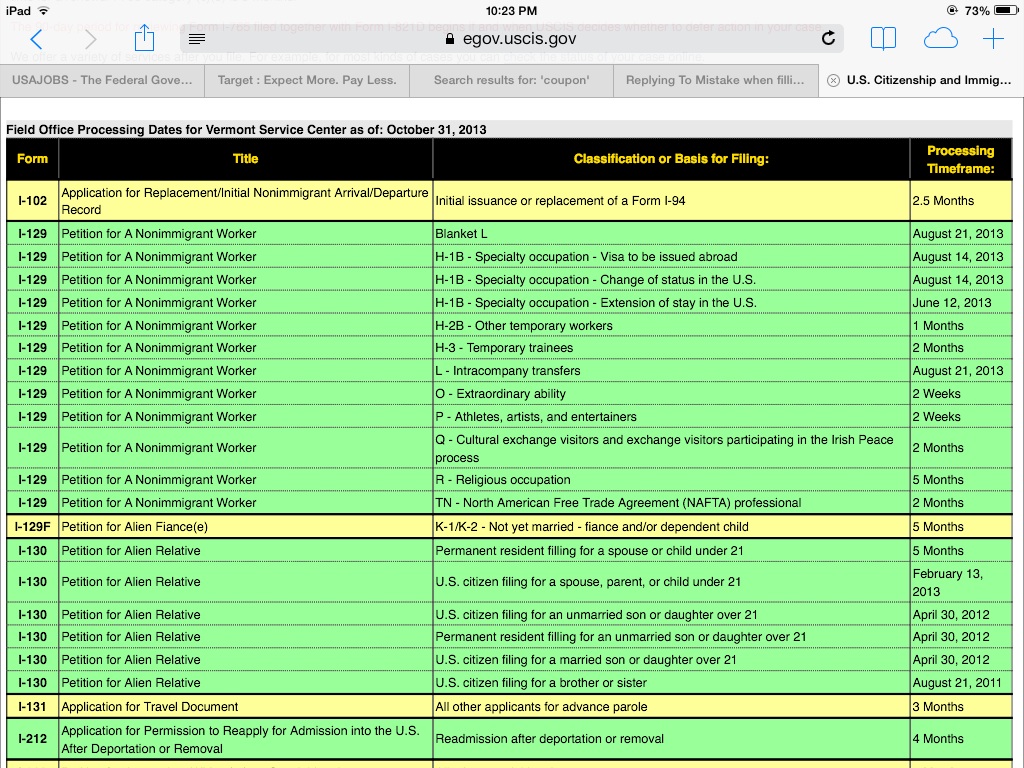Click the 4 Months timeframe cell
The image size is (1024, 768).
(961, 739)
